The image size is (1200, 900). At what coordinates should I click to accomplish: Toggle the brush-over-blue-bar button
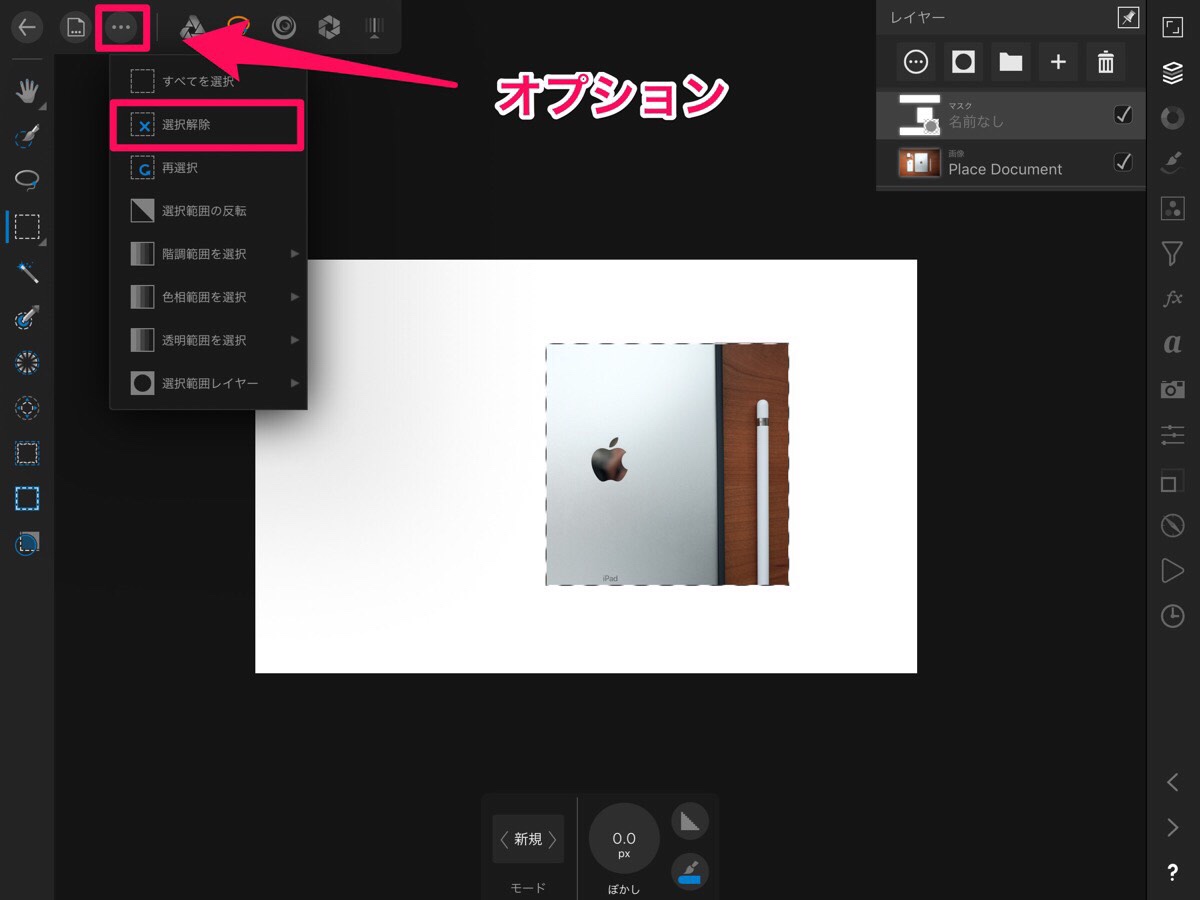click(x=690, y=871)
